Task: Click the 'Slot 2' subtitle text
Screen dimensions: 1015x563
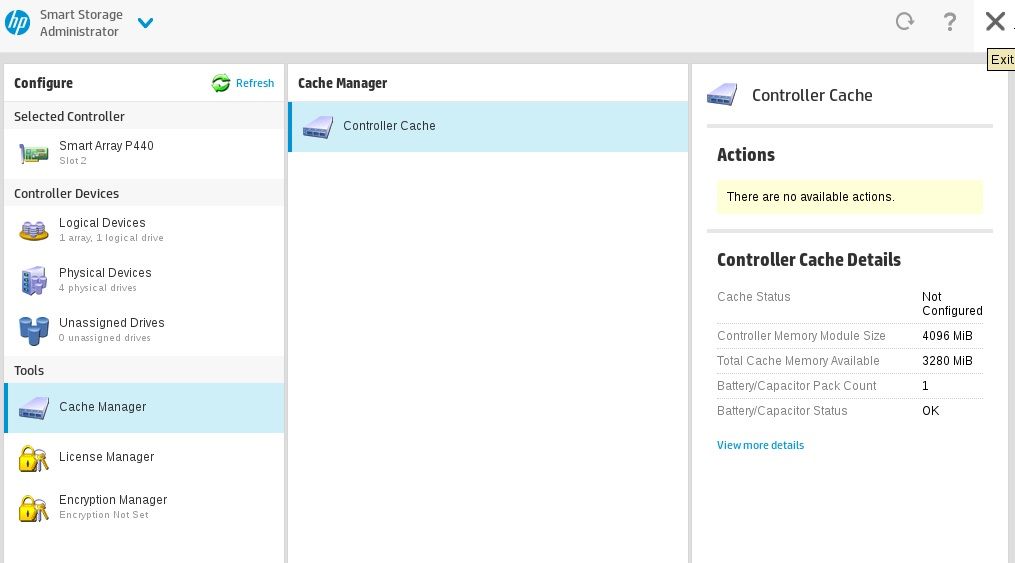Action: (x=72, y=160)
